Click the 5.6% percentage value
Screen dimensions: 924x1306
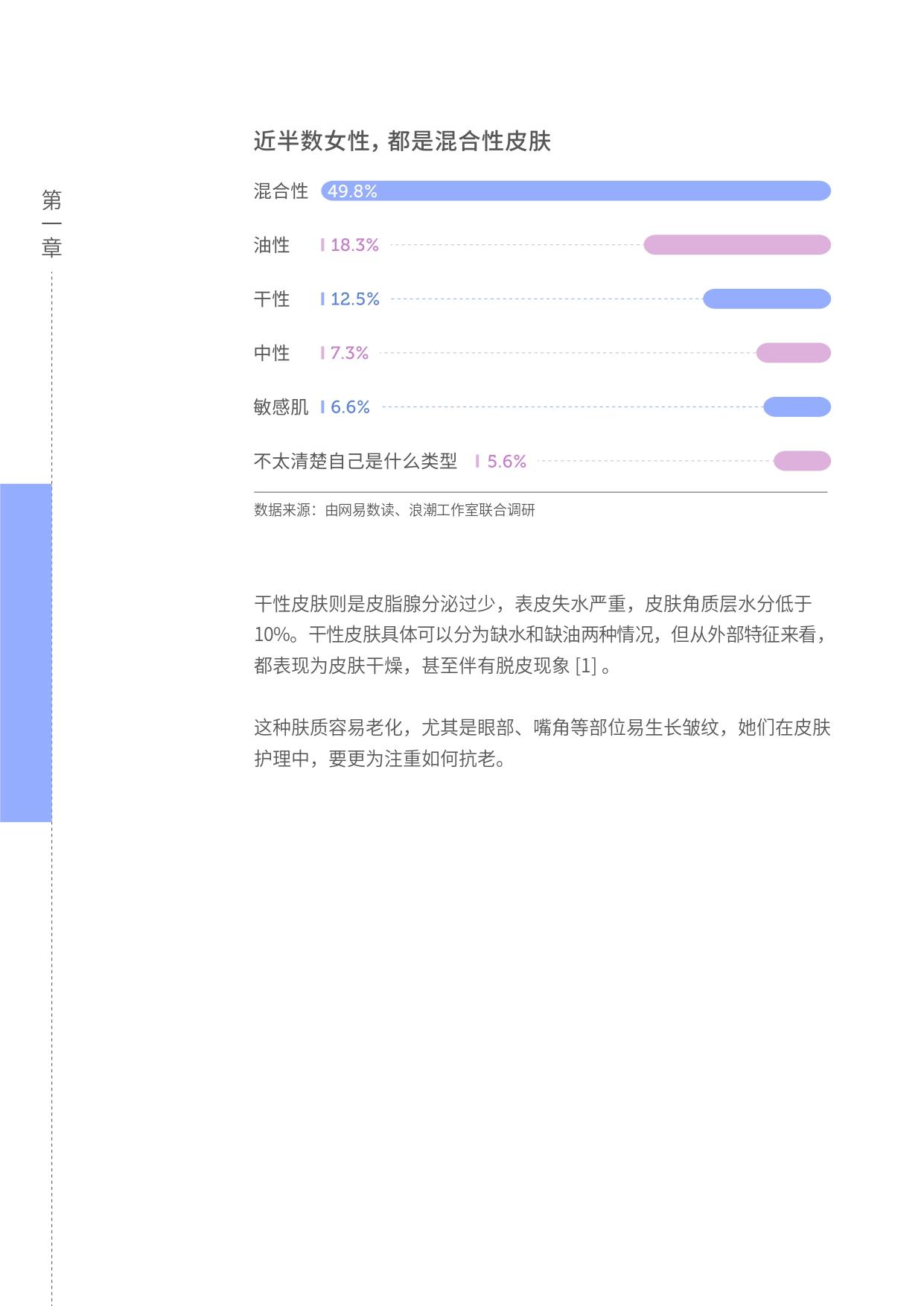pos(506,462)
